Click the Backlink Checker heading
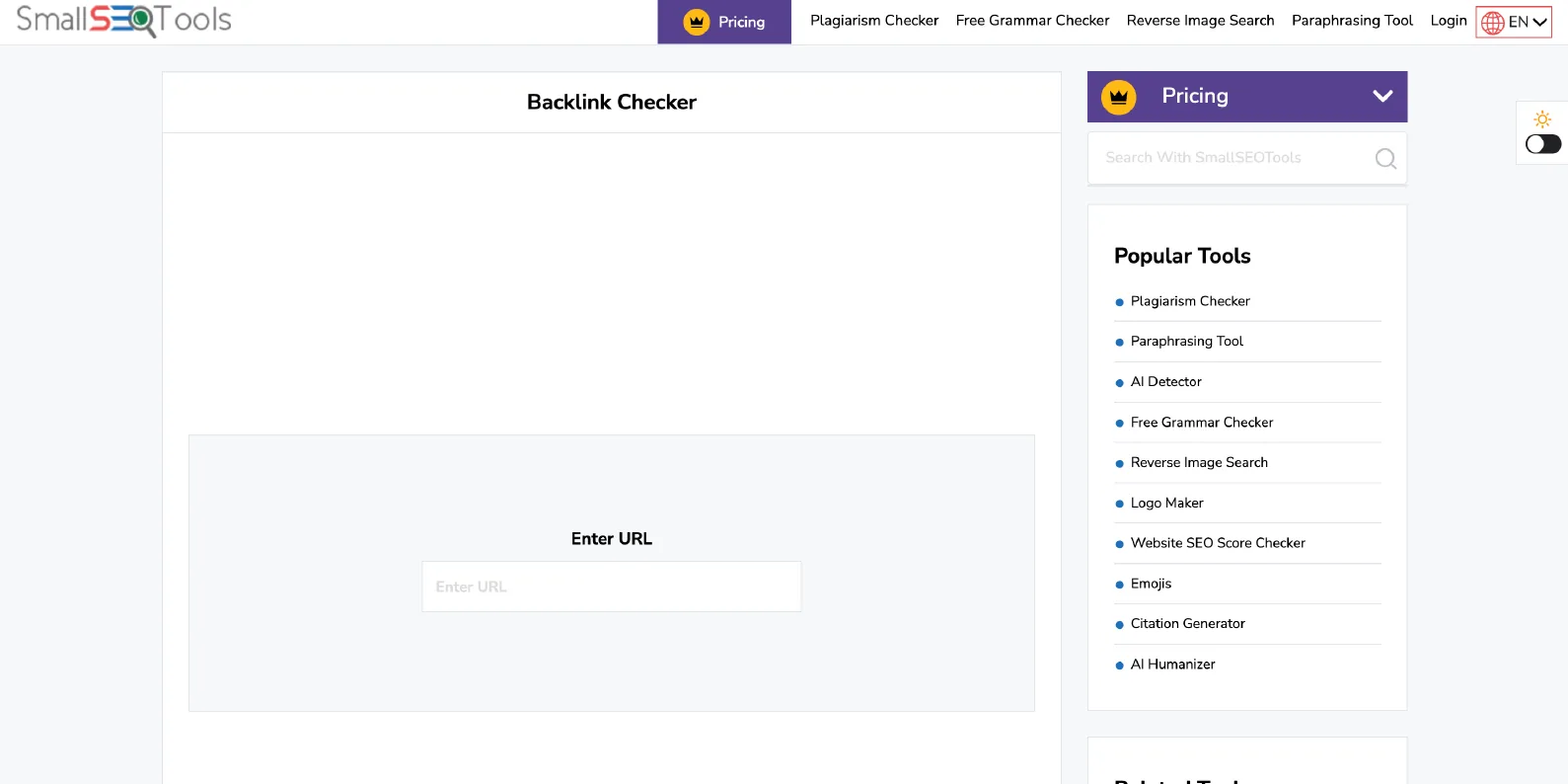Image resolution: width=1568 pixels, height=784 pixels. (612, 102)
